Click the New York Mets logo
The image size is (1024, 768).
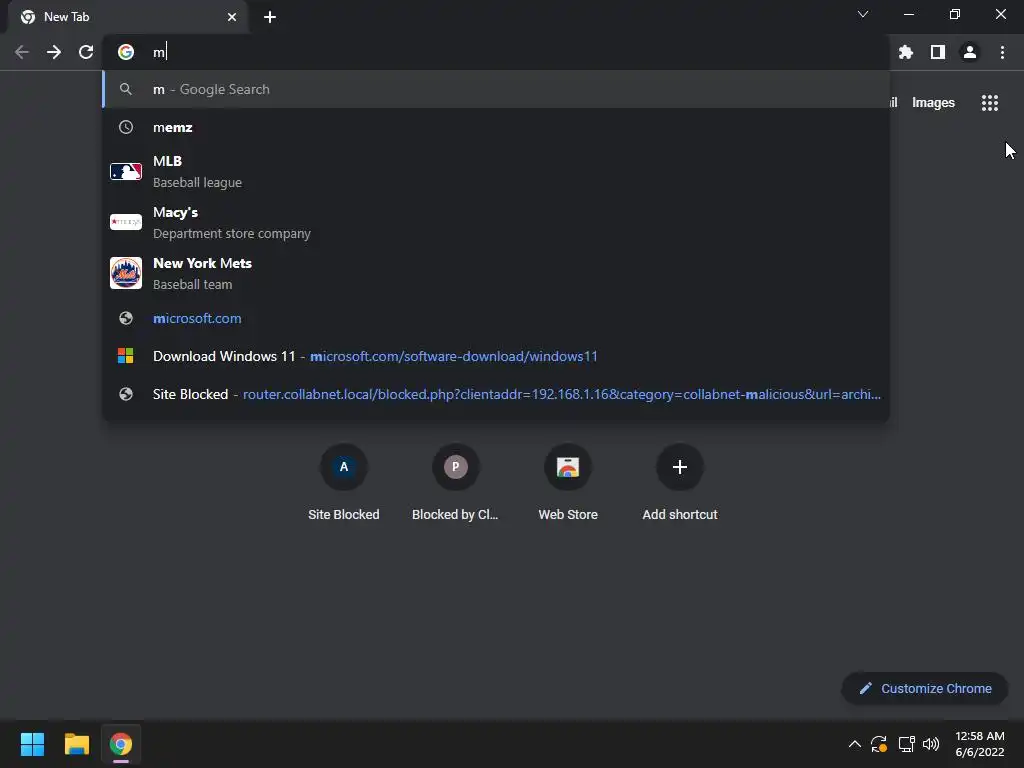click(126, 273)
